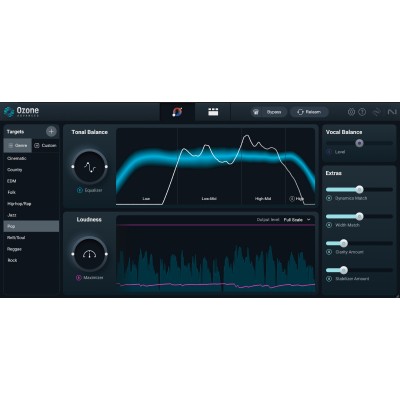This screenshot has width=400, height=400.
Task: Click the High-Mid band label
Action: click(x=263, y=199)
